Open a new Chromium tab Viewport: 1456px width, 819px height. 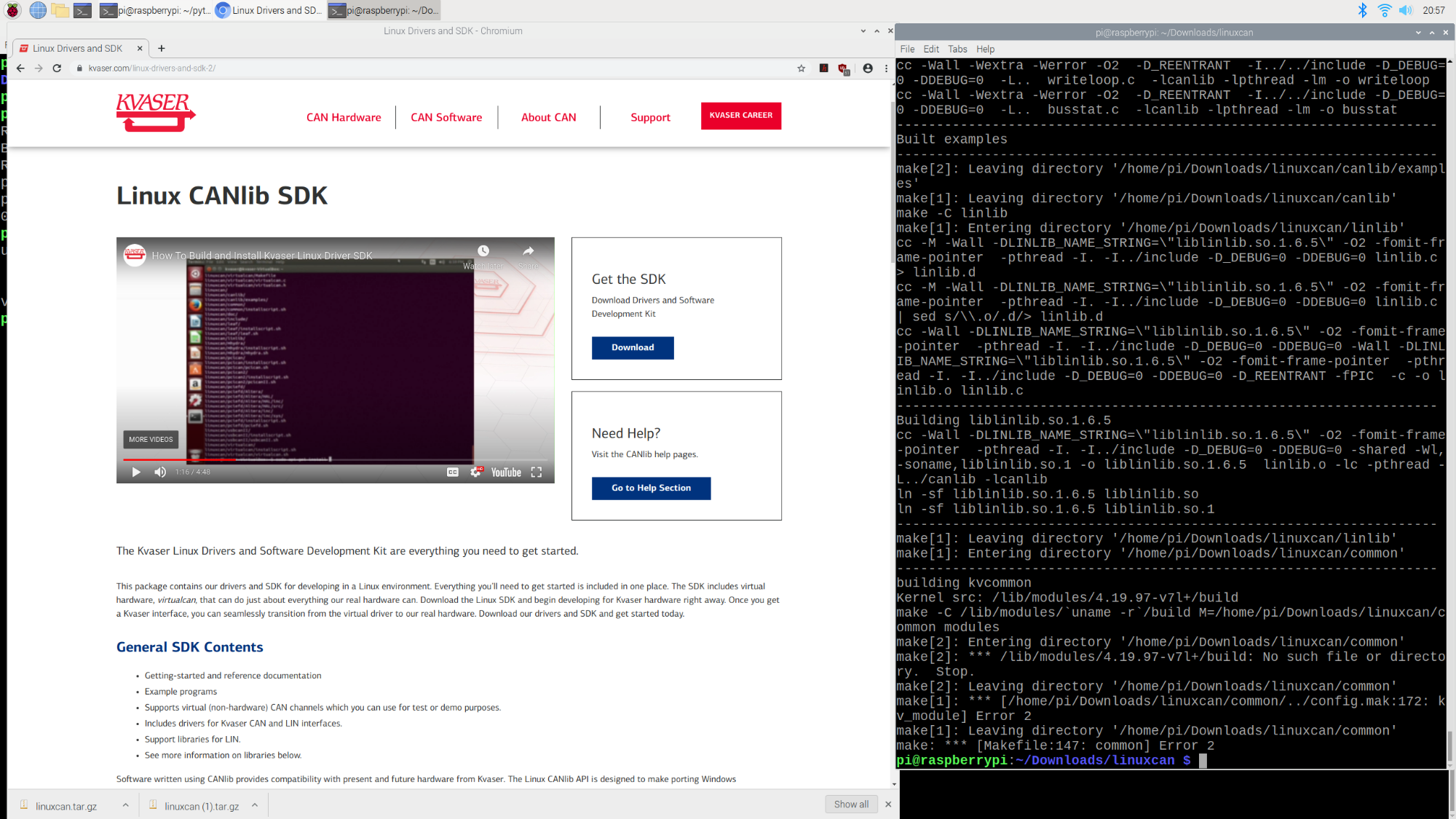(162, 48)
